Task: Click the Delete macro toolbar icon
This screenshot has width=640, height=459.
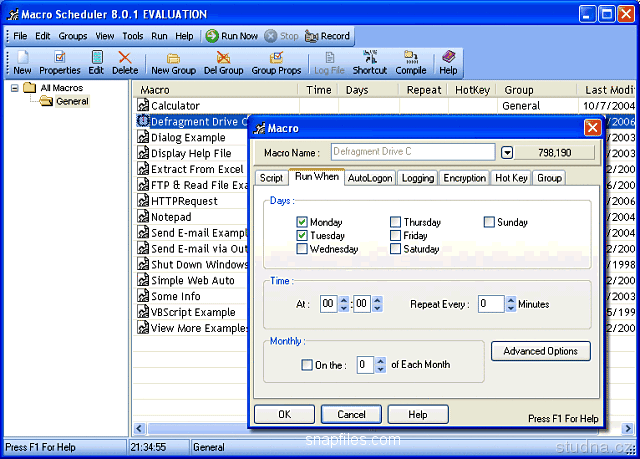Action: (125, 63)
